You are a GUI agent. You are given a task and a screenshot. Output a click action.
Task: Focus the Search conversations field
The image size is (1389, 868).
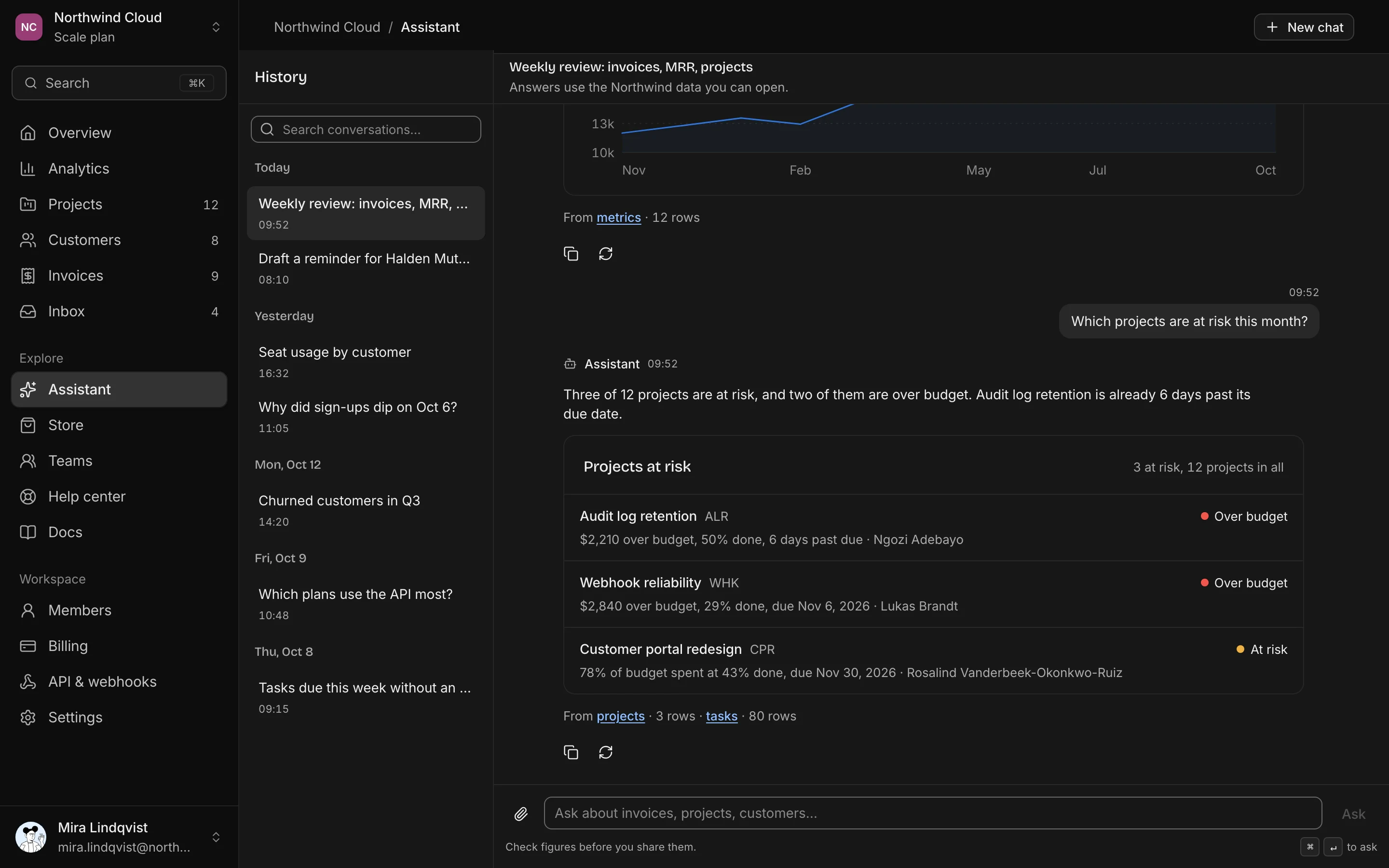coord(366,129)
